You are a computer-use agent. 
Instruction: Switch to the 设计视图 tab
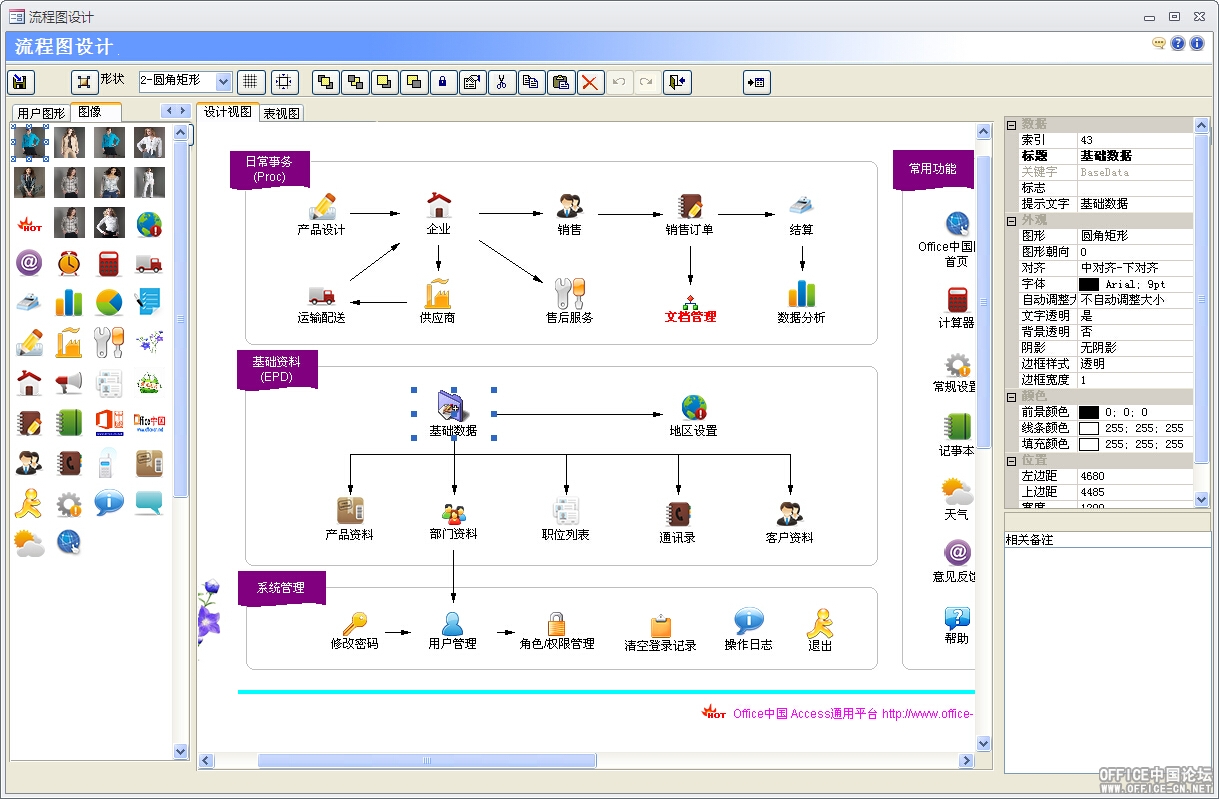(228, 112)
